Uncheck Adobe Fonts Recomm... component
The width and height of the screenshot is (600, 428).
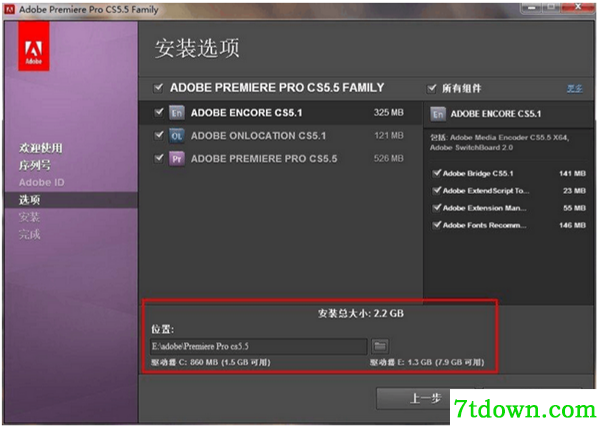[437, 225]
